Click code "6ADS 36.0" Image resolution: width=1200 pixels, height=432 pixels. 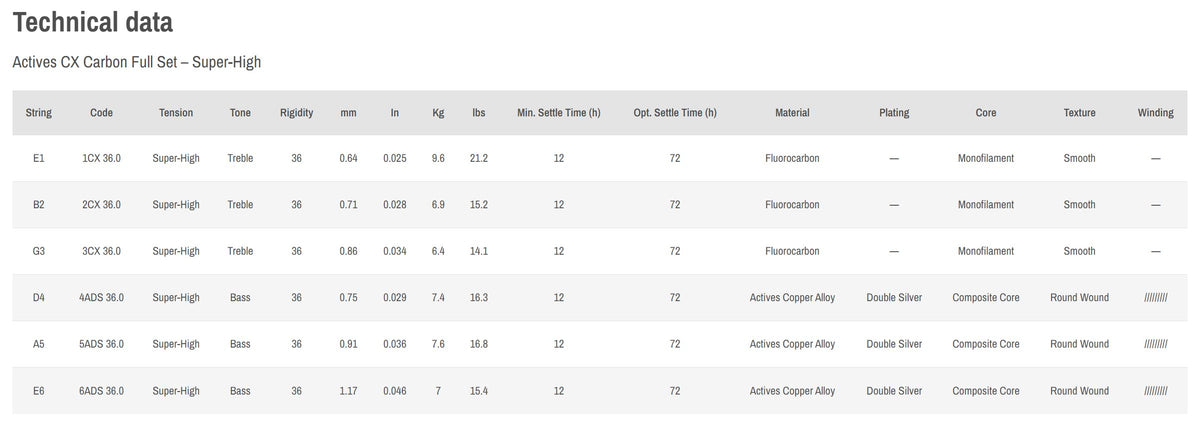(101, 391)
